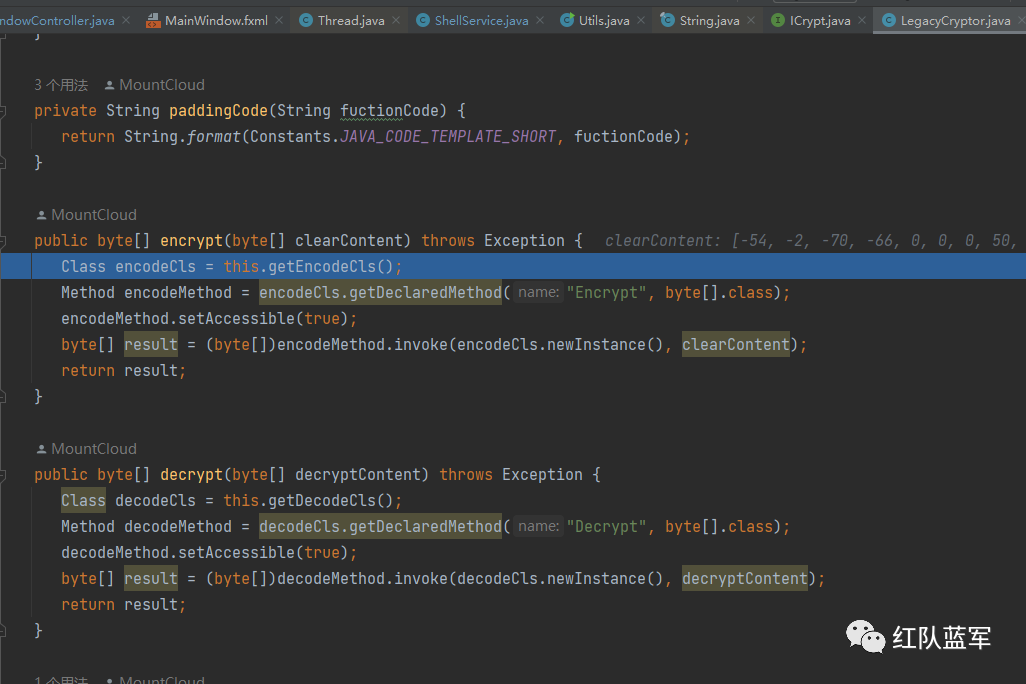Click the paddingCode method name
The height and width of the screenshot is (684, 1026).
click(219, 111)
